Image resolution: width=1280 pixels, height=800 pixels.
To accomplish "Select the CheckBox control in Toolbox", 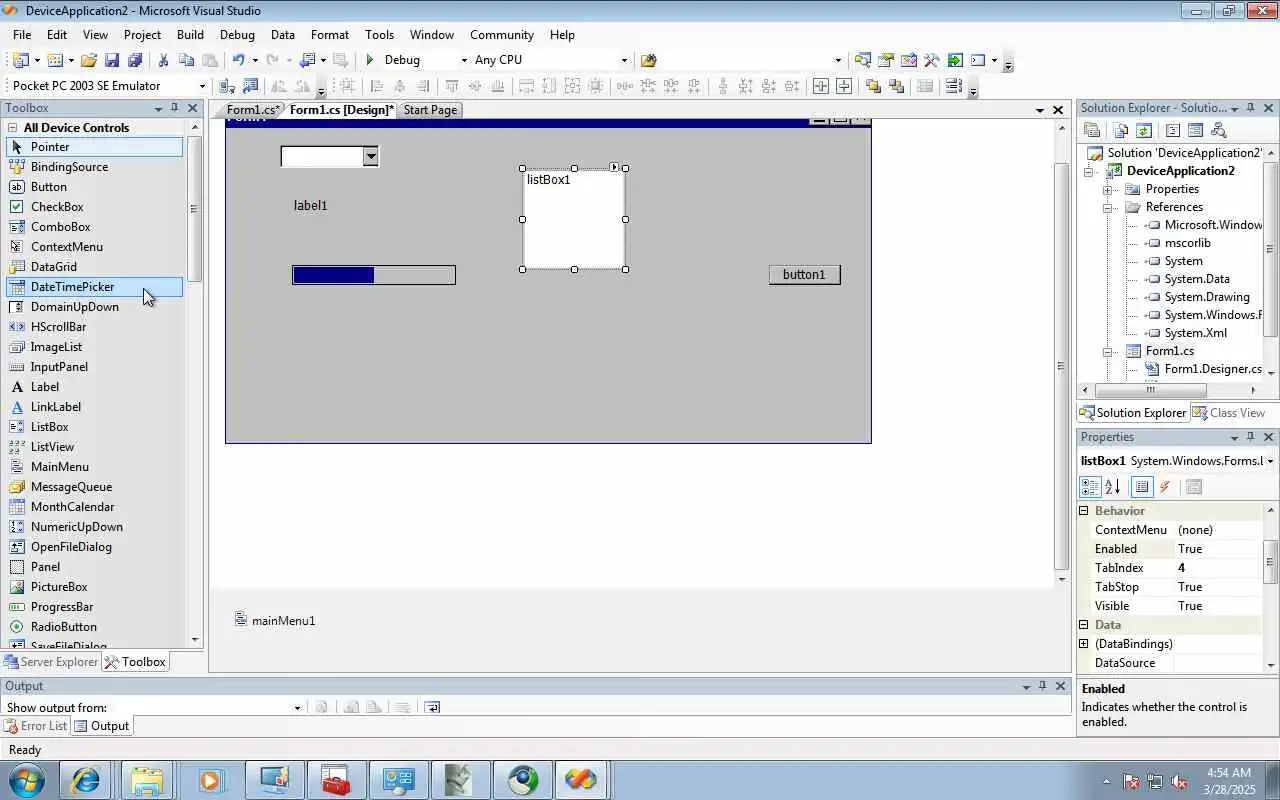I will (57, 207).
